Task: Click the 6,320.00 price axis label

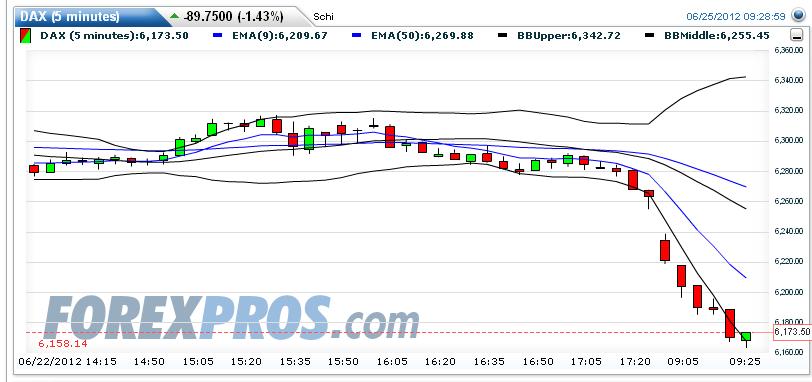Action: [788, 110]
